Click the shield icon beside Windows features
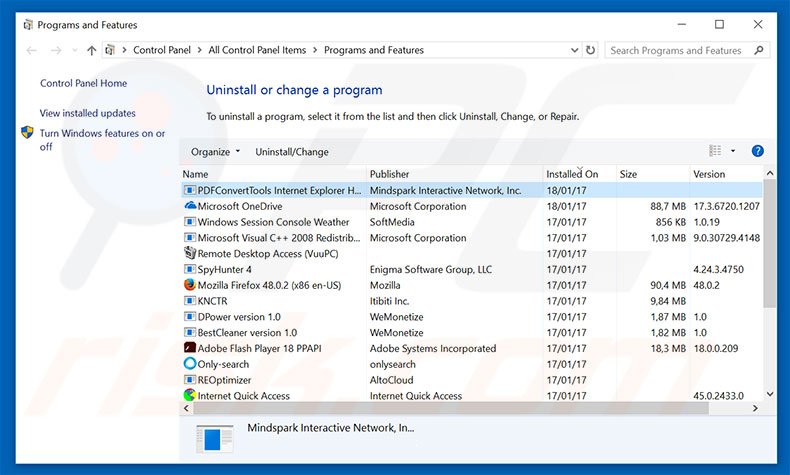Viewport: 790px width, 475px height. click(x=27, y=132)
